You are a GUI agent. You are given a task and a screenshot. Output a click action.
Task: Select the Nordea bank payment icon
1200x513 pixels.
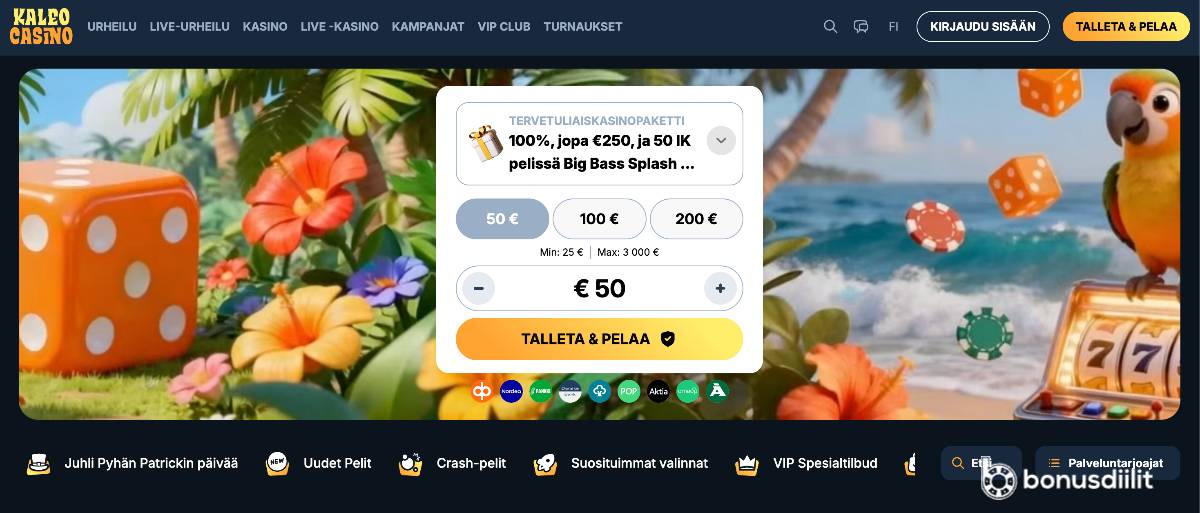tap(511, 391)
